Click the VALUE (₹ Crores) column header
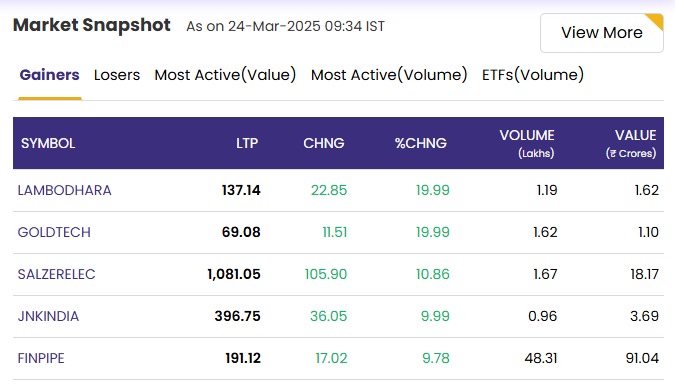The width and height of the screenshot is (675, 385). [x=631, y=143]
